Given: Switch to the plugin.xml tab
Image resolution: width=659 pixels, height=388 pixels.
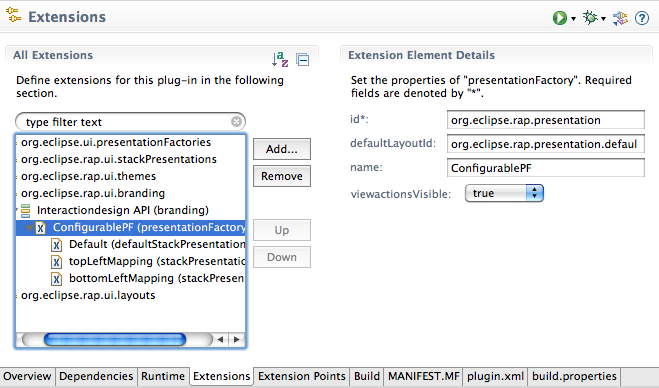Looking at the screenshot, I should tap(496, 376).
